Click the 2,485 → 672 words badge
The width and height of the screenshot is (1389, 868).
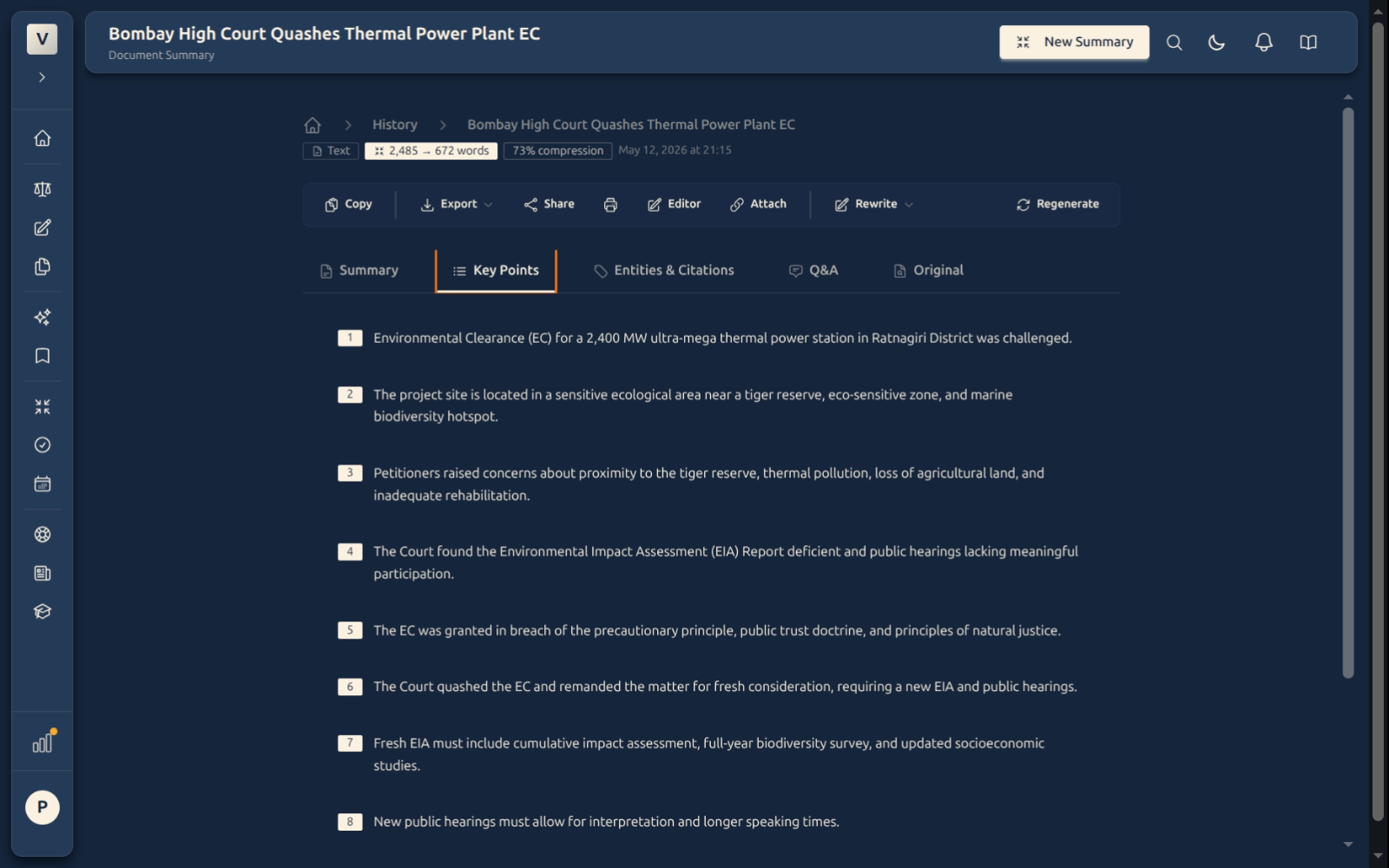tap(431, 151)
